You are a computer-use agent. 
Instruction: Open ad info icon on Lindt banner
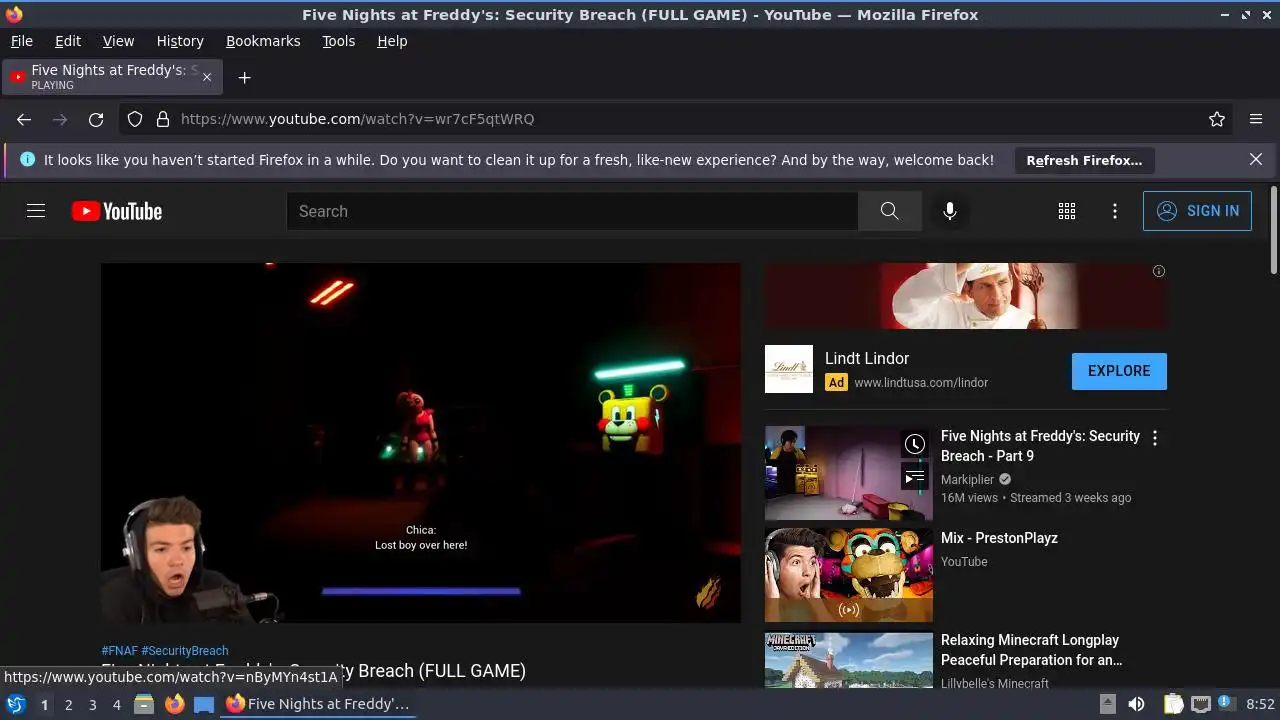point(1159,271)
